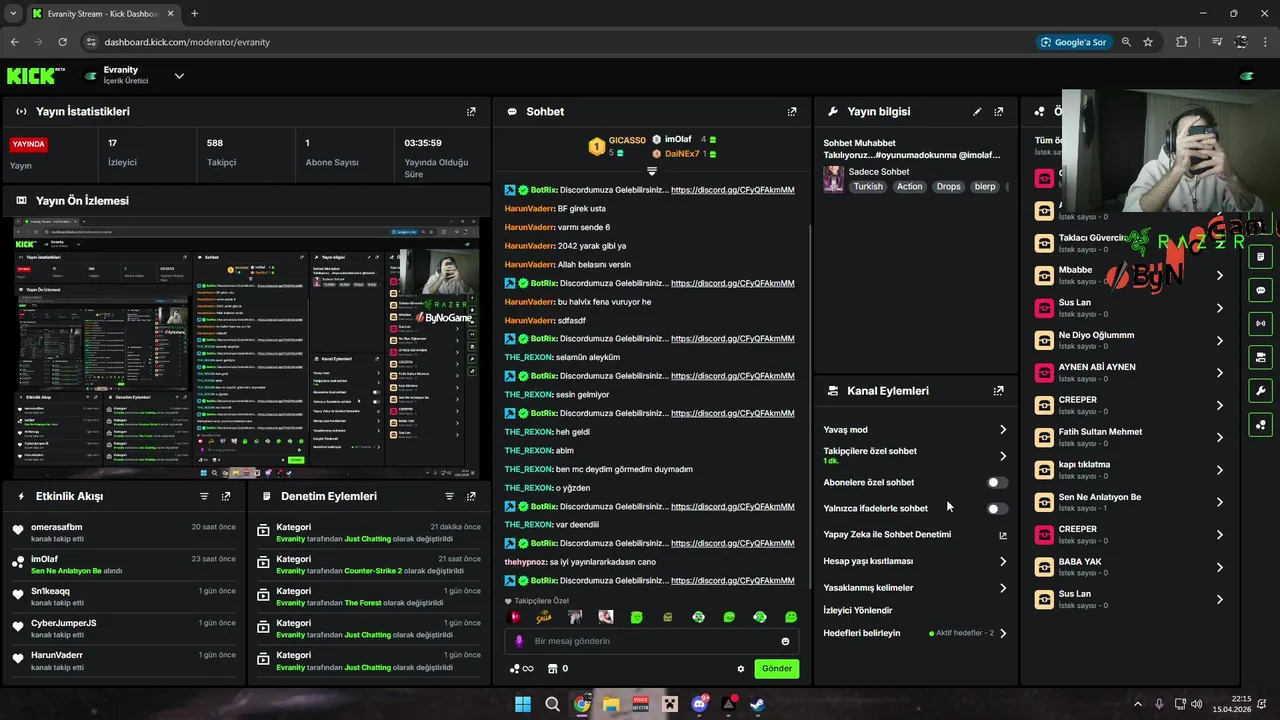The width and height of the screenshot is (1280, 720).
Task: Toggle Abonelere özel sohbet switch
Action: pos(997,482)
